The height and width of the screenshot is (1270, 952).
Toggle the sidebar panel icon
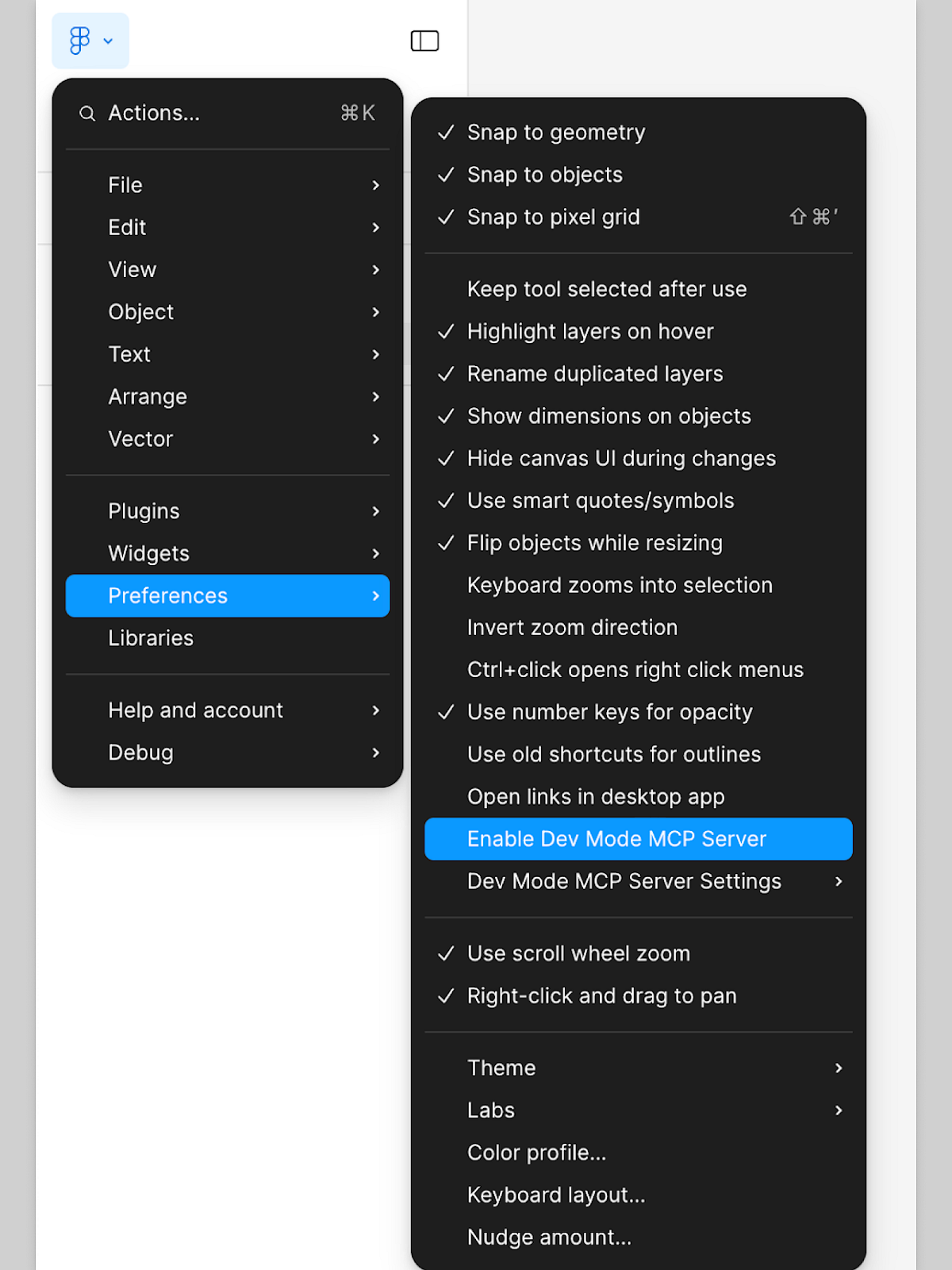click(x=424, y=40)
